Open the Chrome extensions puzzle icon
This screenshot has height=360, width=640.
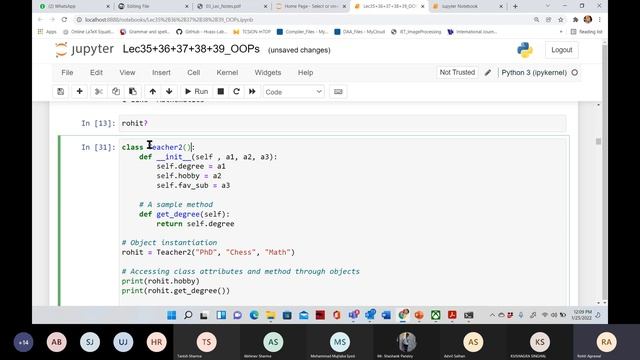coord(576,19)
